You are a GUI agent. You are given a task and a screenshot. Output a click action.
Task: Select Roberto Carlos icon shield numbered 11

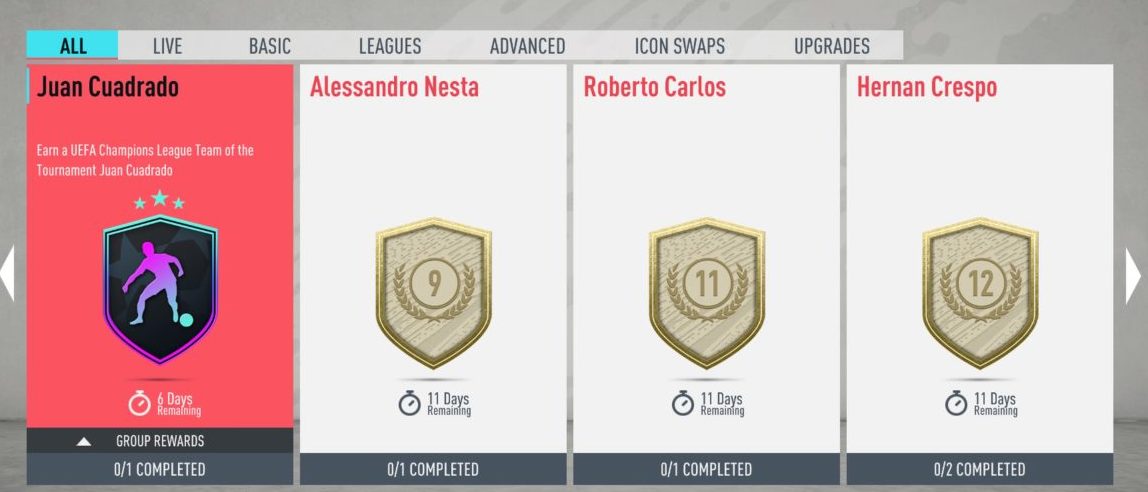pyautogui.click(x=707, y=292)
